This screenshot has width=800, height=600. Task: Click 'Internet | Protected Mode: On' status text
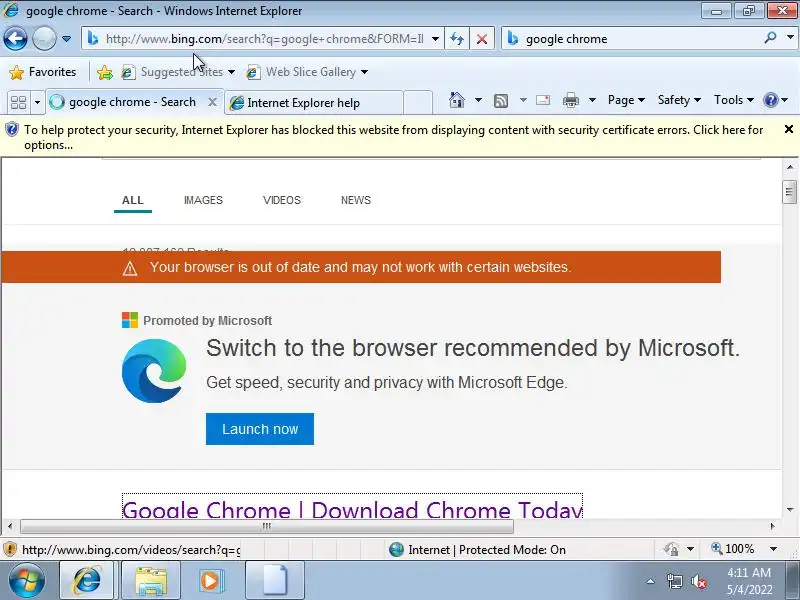coord(487,549)
